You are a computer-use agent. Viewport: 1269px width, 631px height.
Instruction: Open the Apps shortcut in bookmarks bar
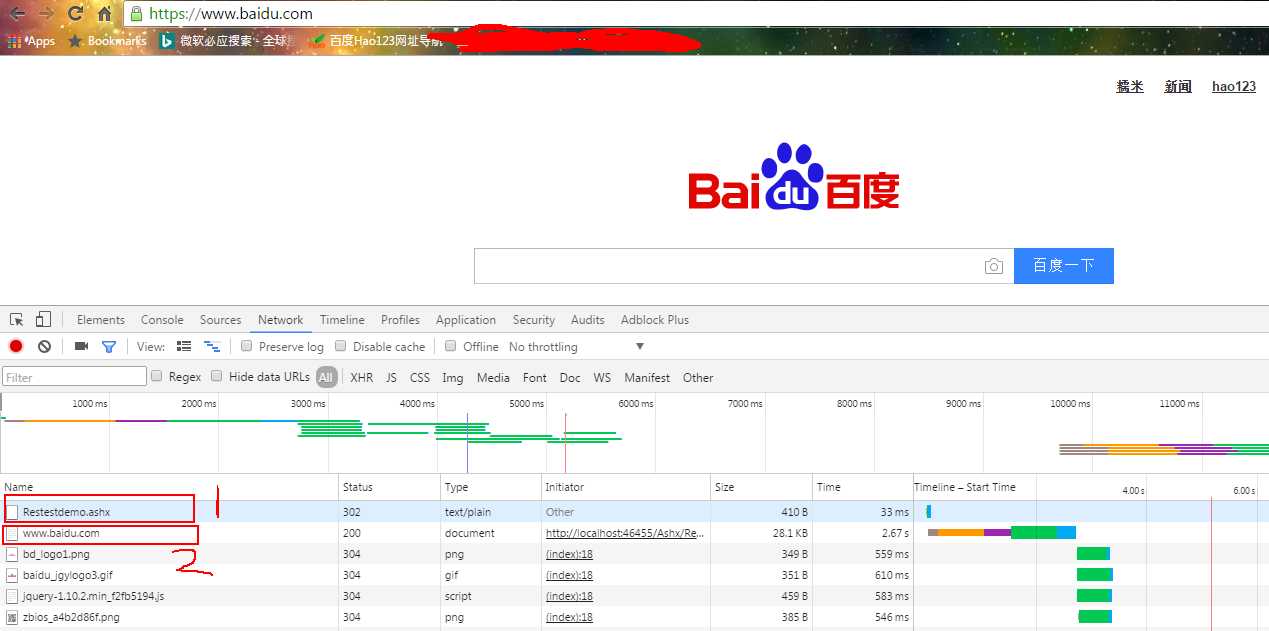[31, 41]
